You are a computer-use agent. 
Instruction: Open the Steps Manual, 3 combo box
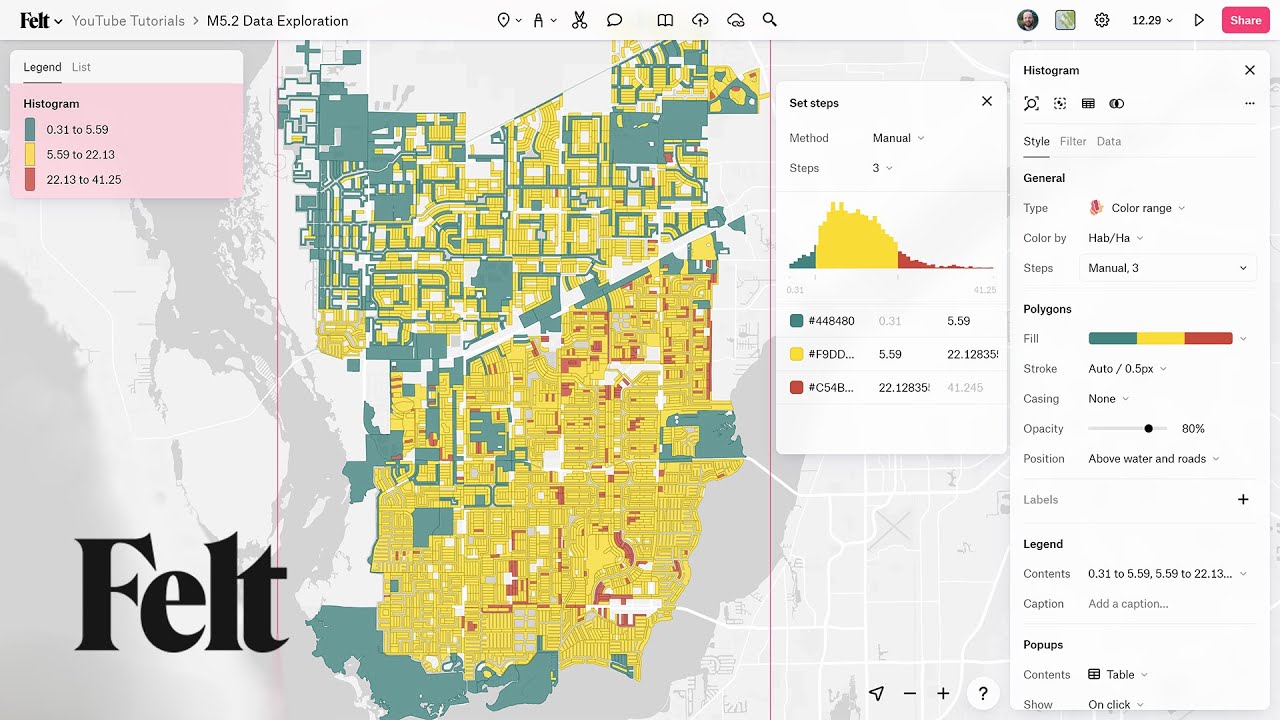point(1167,268)
